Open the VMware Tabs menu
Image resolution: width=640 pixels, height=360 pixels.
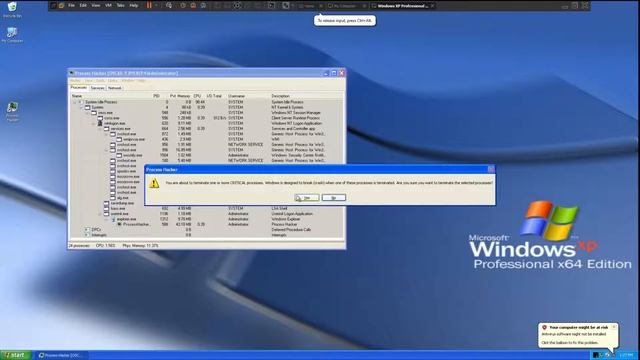coord(120,5)
